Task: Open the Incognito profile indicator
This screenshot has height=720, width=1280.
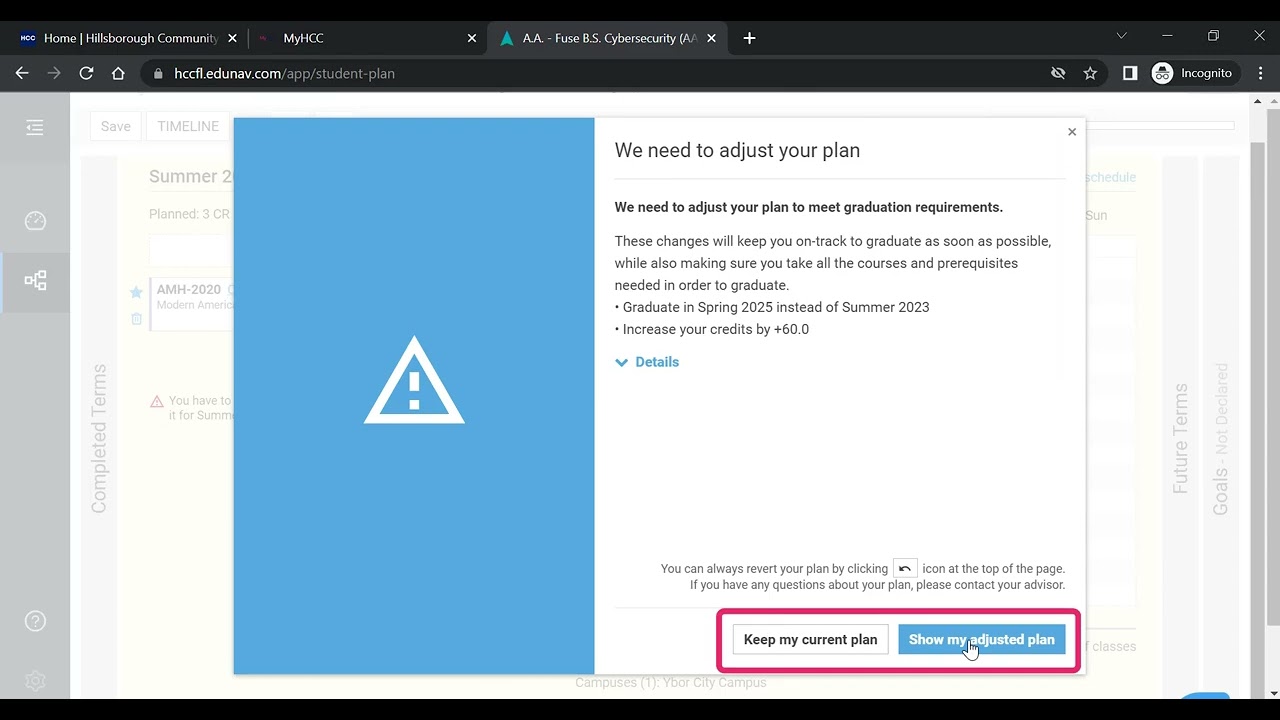Action: (x=1194, y=73)
